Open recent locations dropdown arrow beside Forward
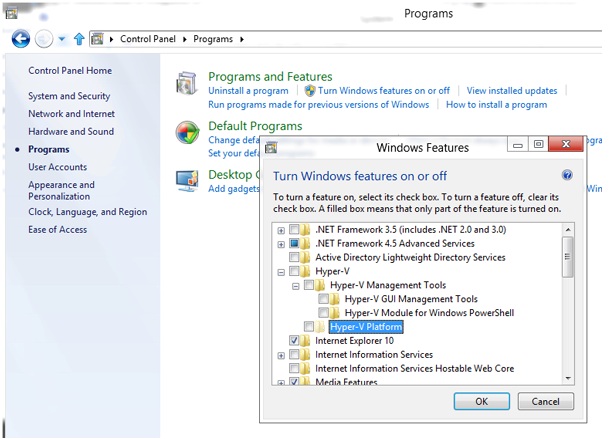Image resolution: width=616 pixels, height=439 pixels. (62, 39)
